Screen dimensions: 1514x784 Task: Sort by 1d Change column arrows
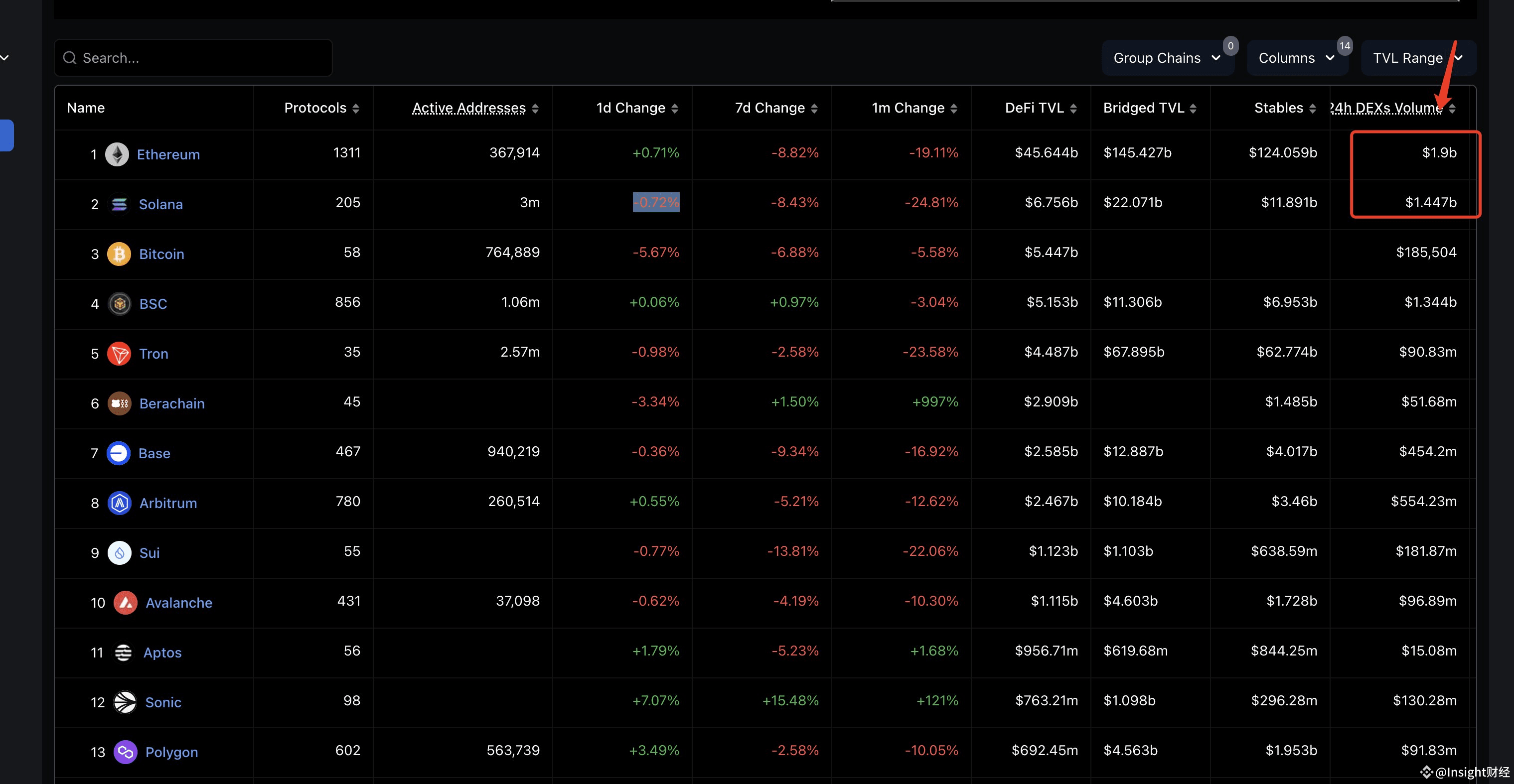pos(675,108)
